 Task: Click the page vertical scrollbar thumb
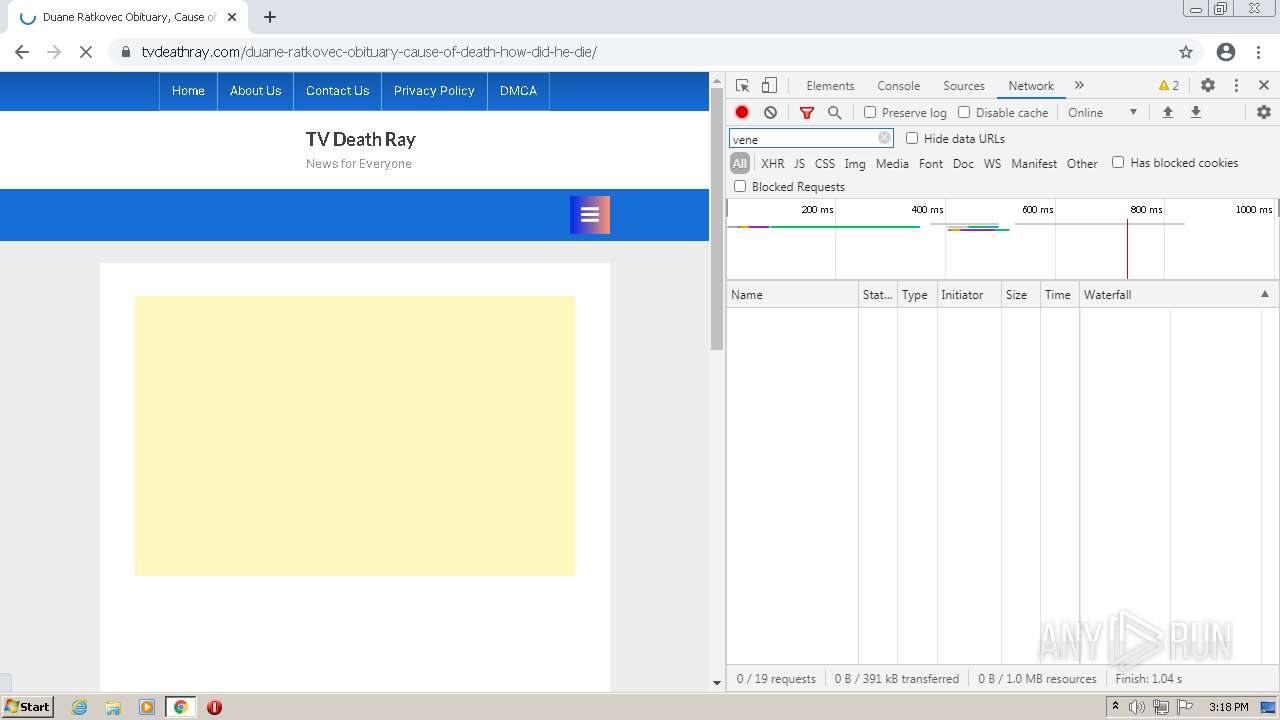tap(716, 218)
